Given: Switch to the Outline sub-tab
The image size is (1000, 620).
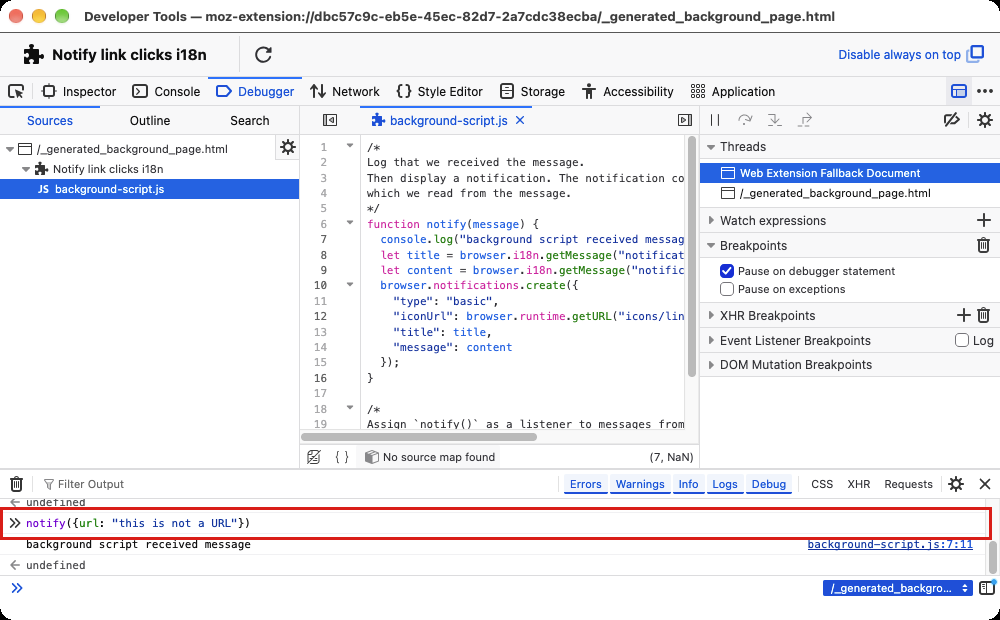Looking at the screenshot, I should tap(150, 121).
